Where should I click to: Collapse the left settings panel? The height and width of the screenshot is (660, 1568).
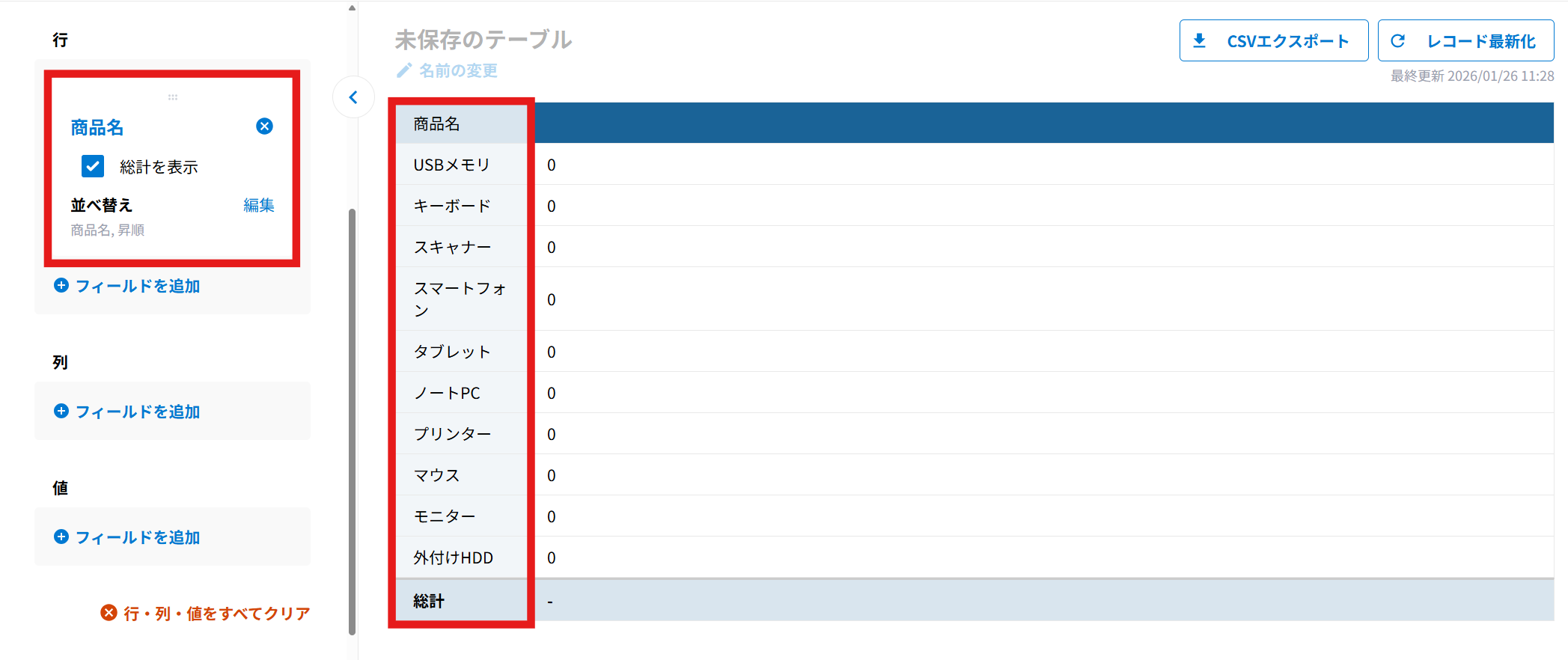[x=353, y=97]
